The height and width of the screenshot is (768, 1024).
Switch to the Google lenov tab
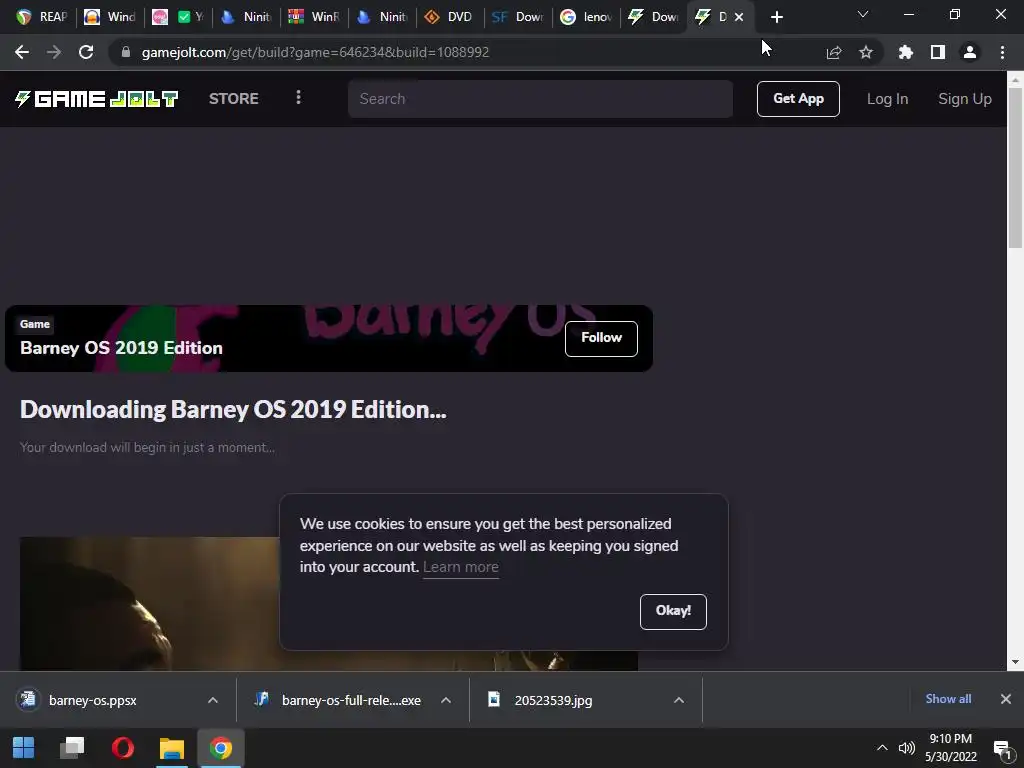pos(586,17)
